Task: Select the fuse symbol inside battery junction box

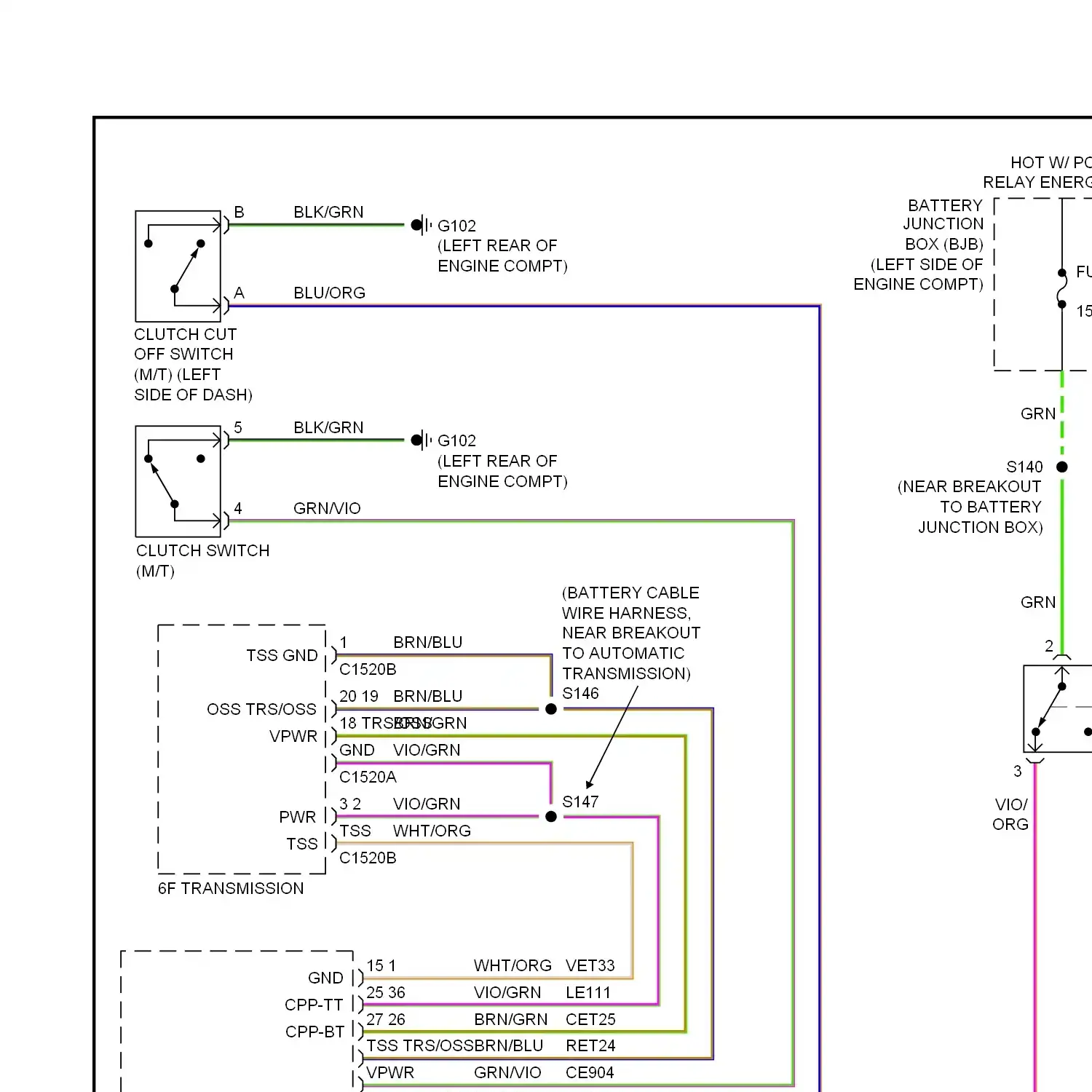Action: tap(1062, 288)
